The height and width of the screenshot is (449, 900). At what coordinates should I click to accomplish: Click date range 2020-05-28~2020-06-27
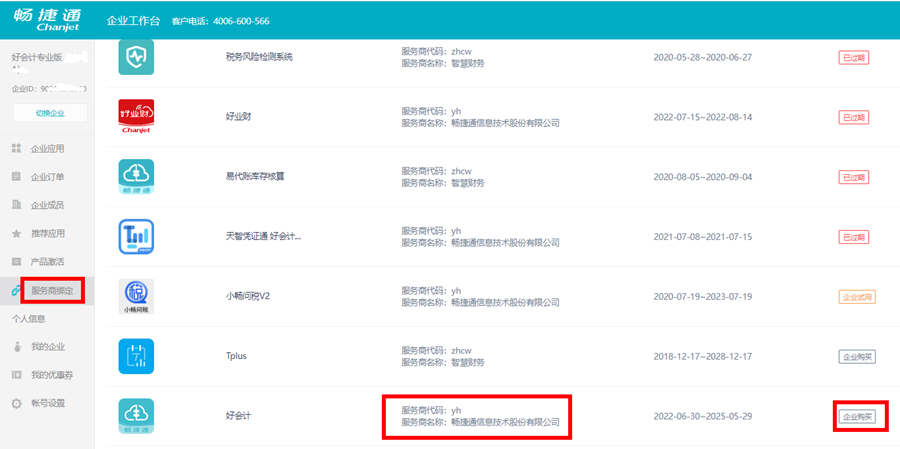[703, 57]
